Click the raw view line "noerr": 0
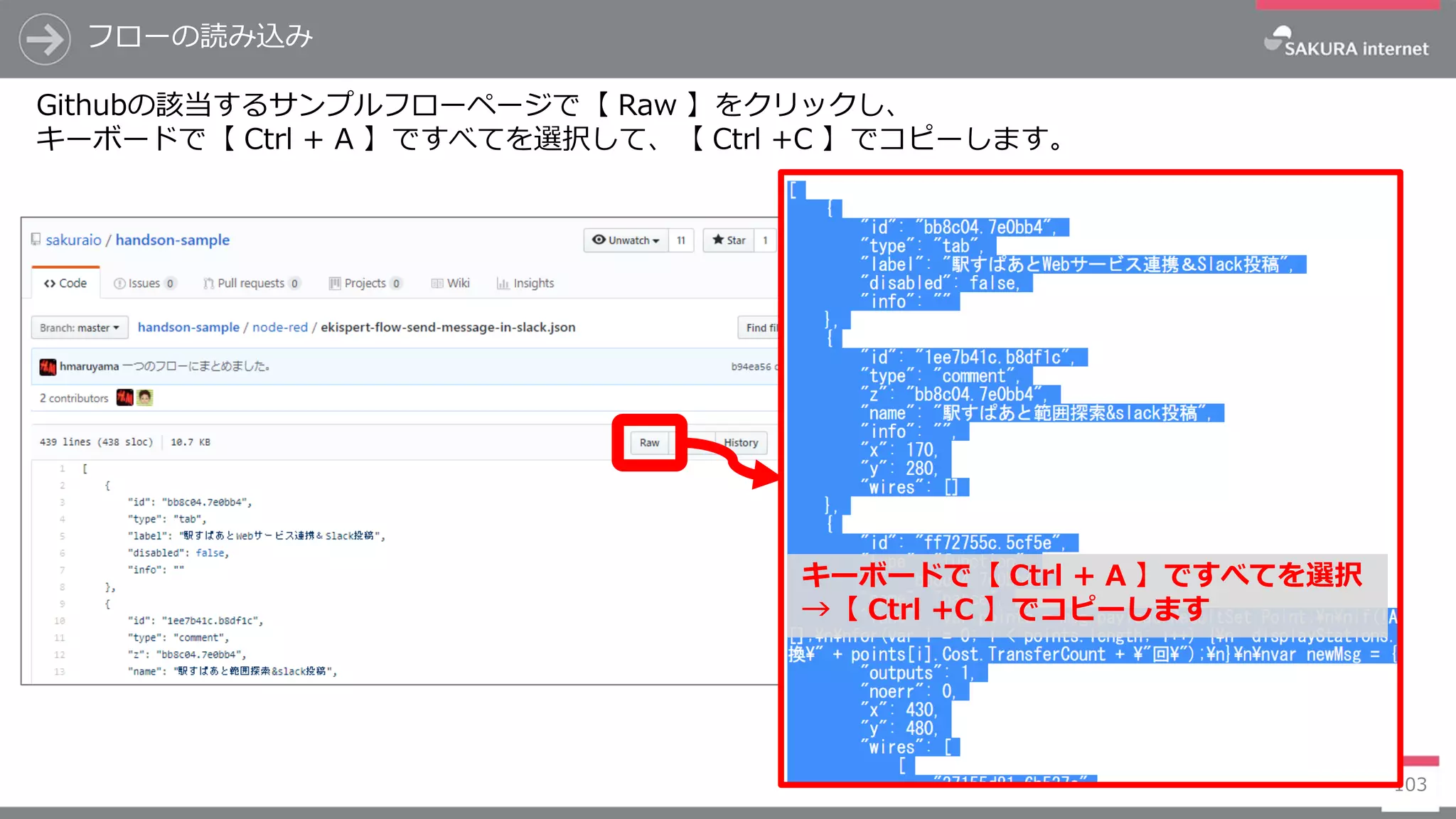The width and height of the screenshot is (1456, 819). click(908, 692)
